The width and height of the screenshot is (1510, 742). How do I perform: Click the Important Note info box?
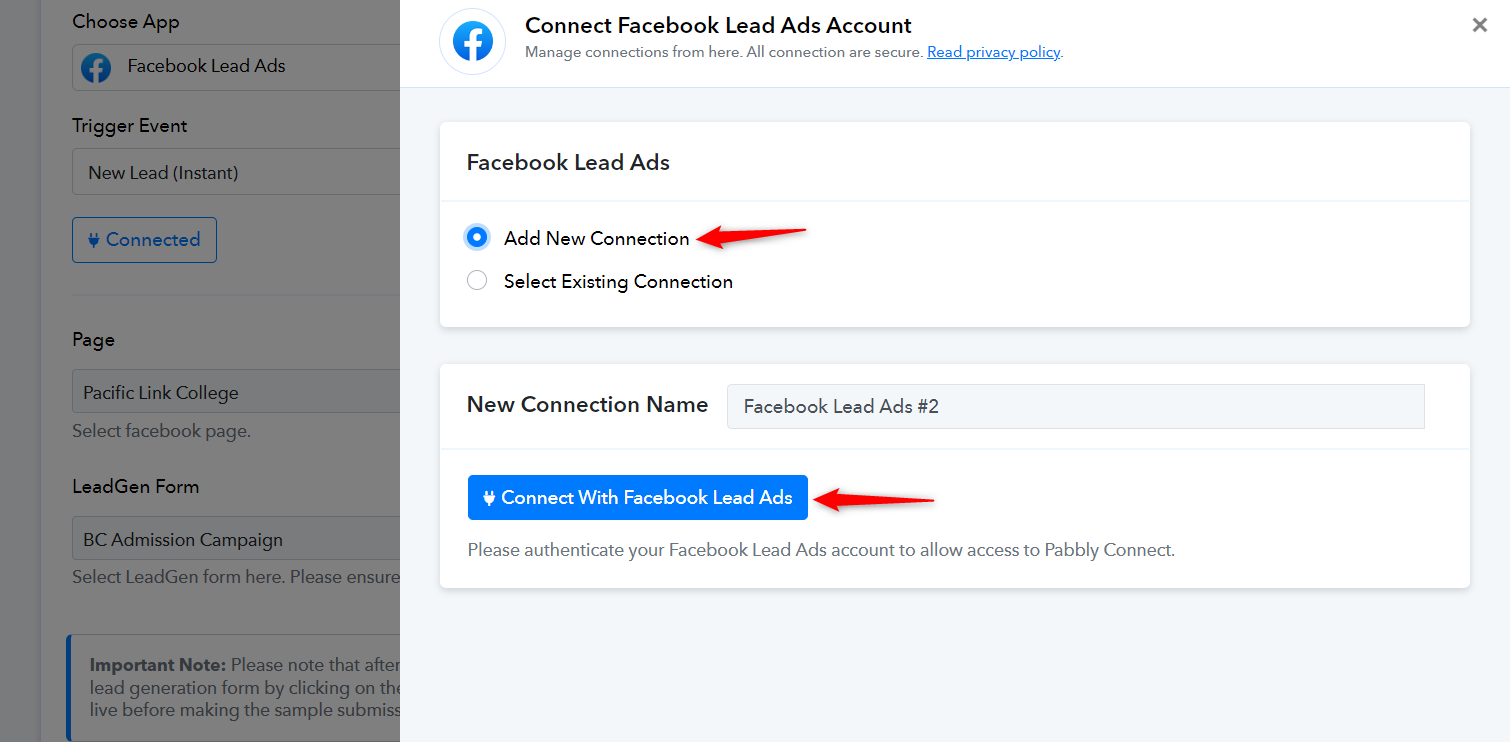pos(234,688)
